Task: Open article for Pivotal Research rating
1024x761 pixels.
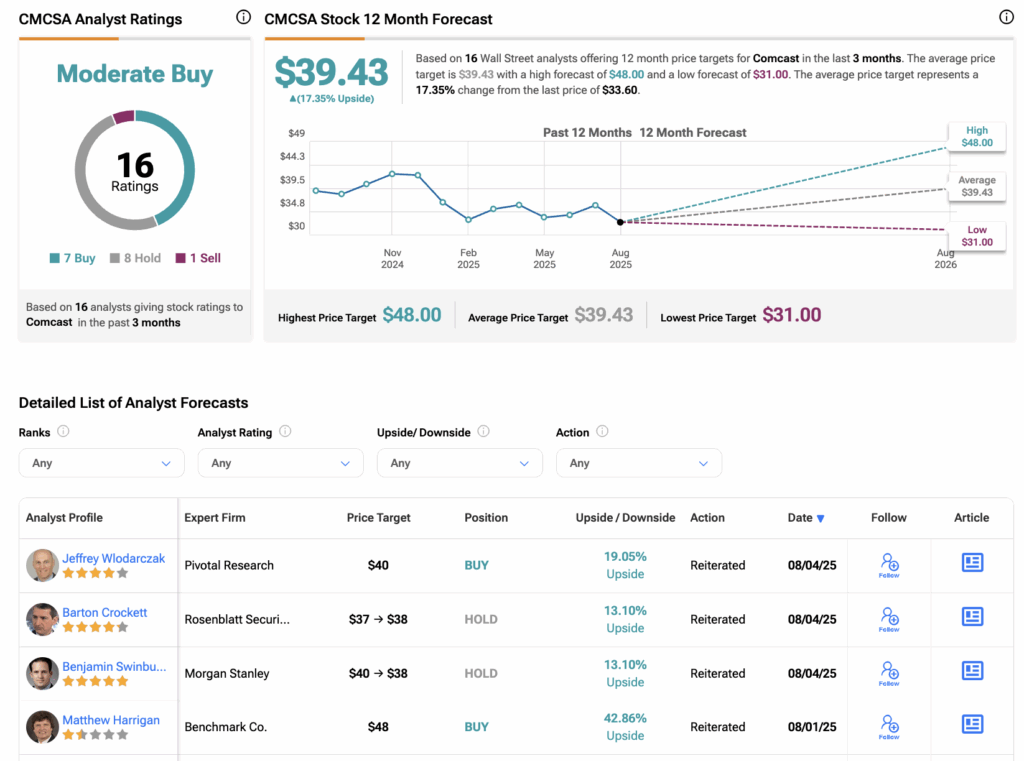Action: 972,563
